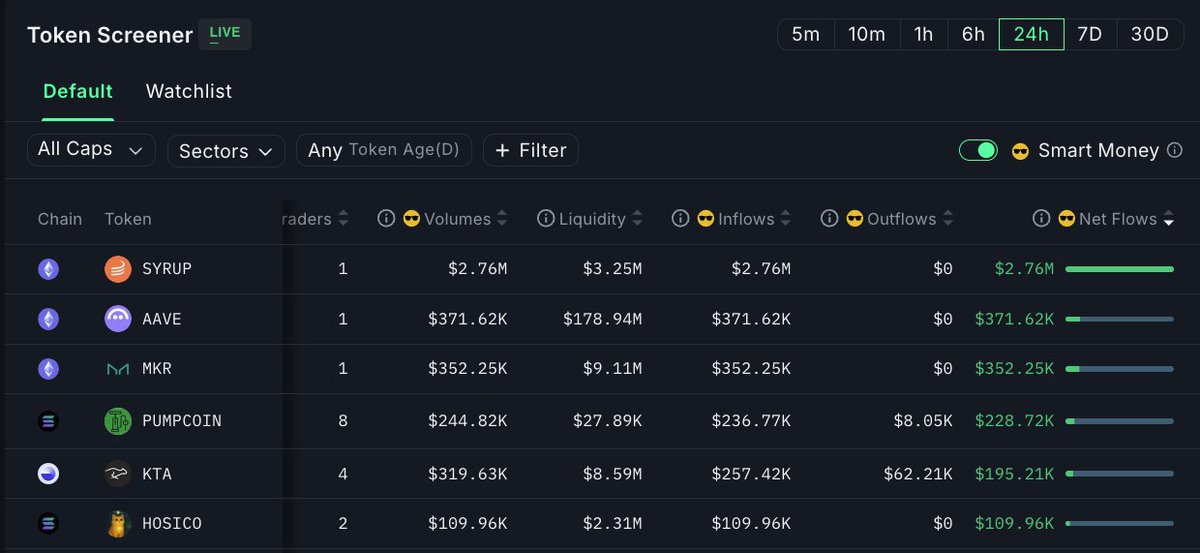Click the $195.21K net flow value for KTA
Screen dimensions: 1200x553
point(1014,474)
